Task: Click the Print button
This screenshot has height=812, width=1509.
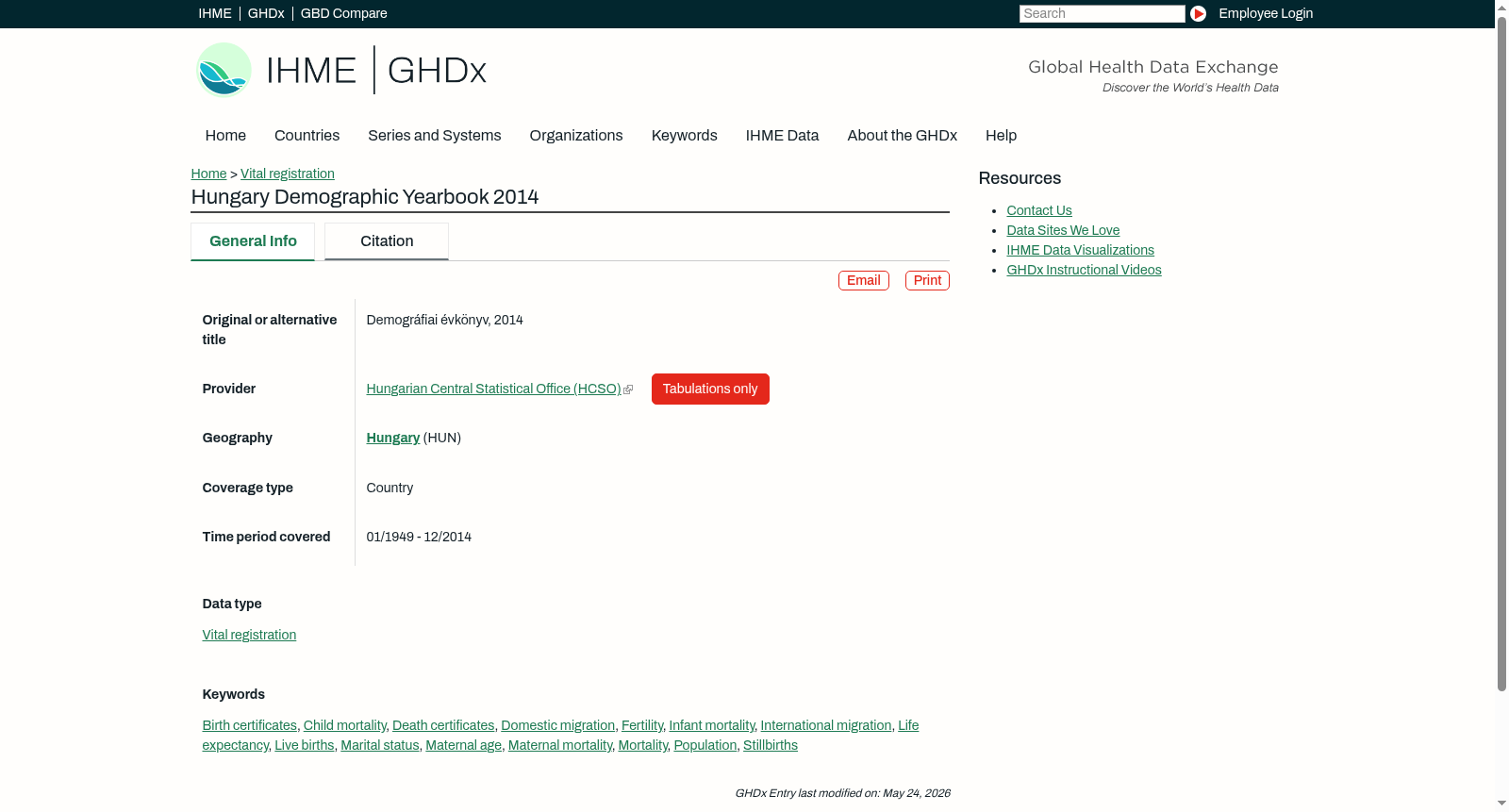Action: [927, 280]
